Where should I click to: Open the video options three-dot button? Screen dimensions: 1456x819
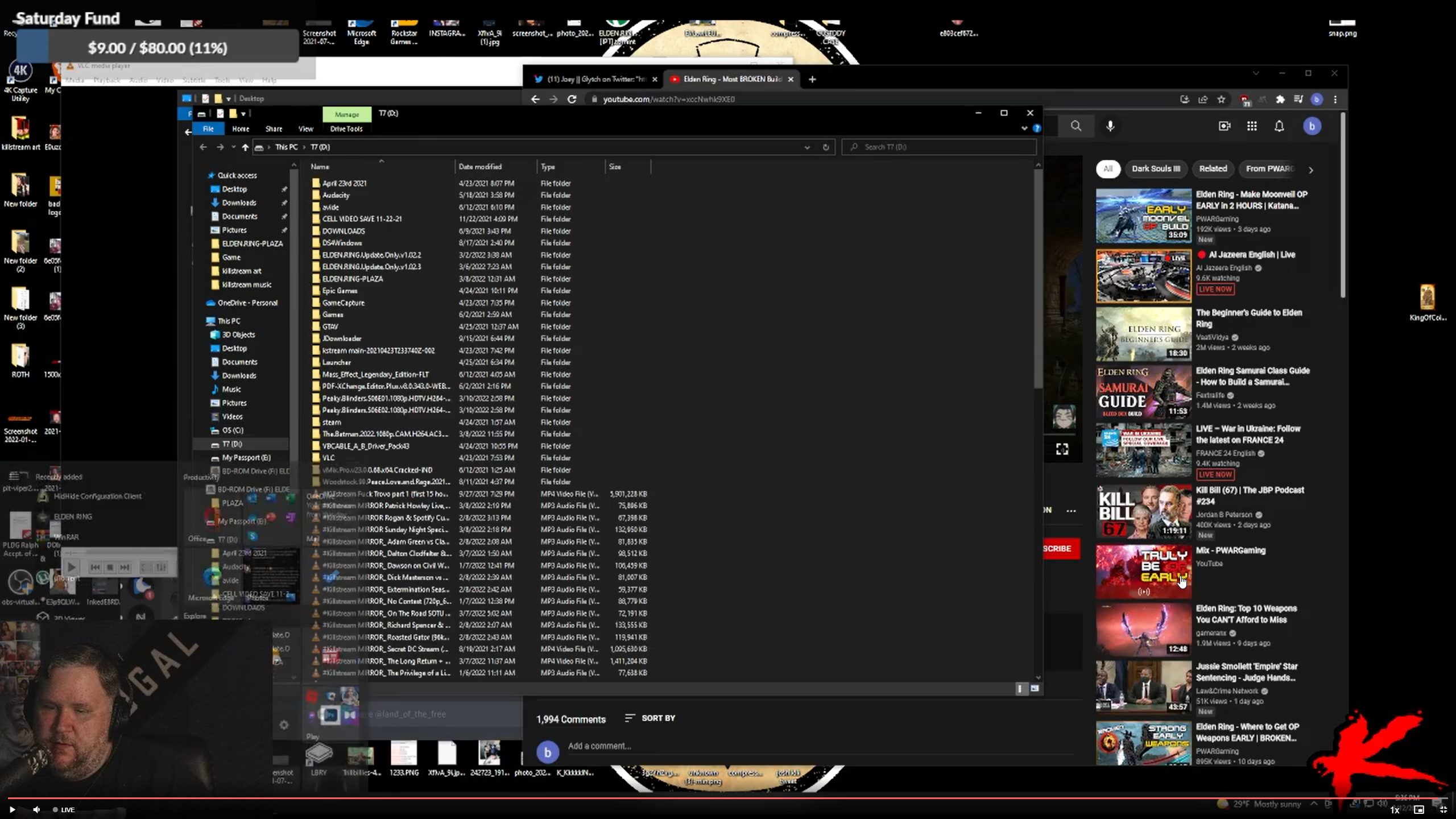1071,511
